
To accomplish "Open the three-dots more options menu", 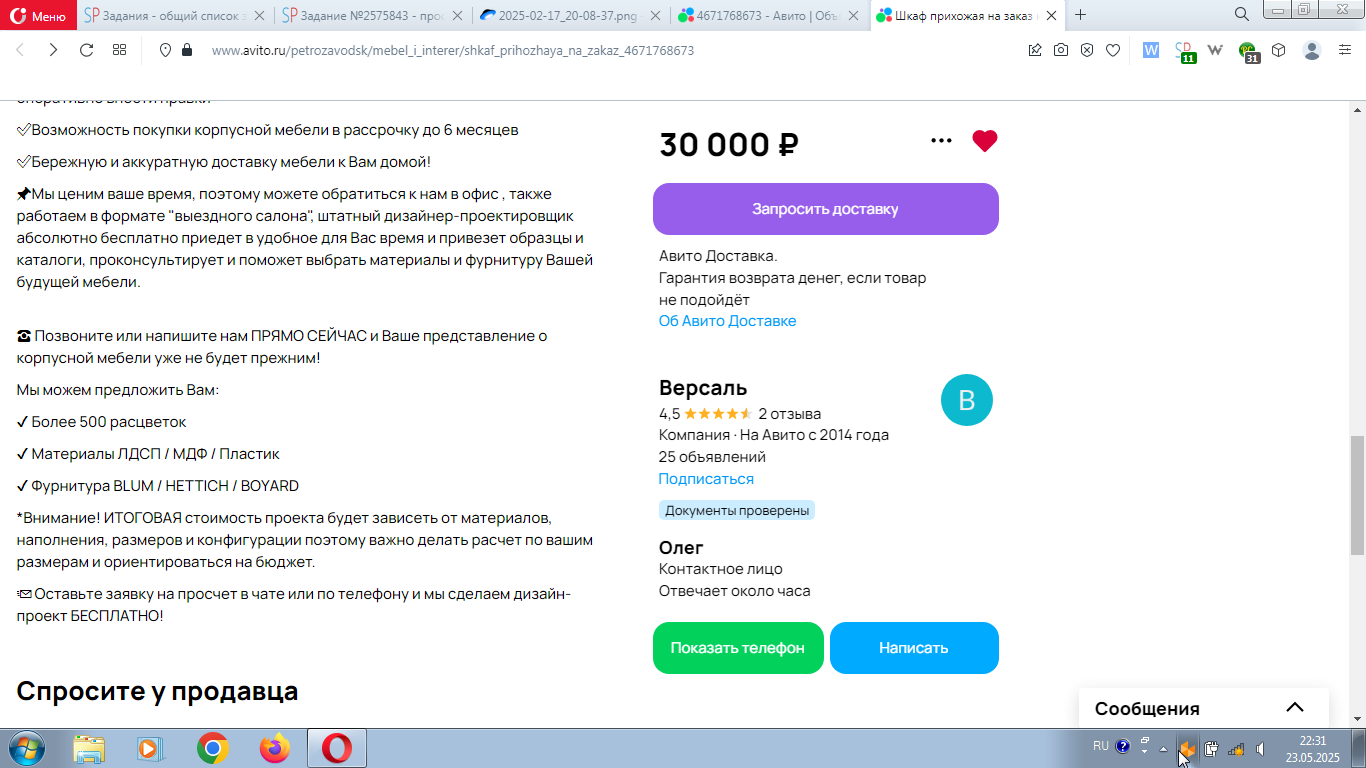I will point(941,141).
